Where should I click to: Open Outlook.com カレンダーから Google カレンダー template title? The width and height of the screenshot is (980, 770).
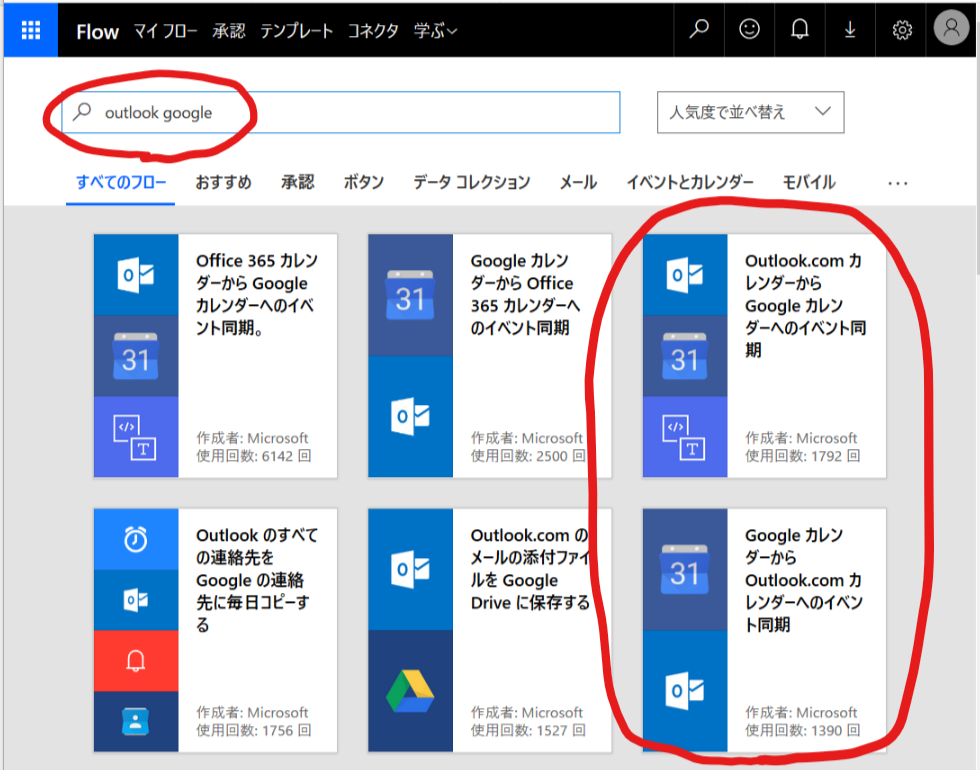(805, 305)
